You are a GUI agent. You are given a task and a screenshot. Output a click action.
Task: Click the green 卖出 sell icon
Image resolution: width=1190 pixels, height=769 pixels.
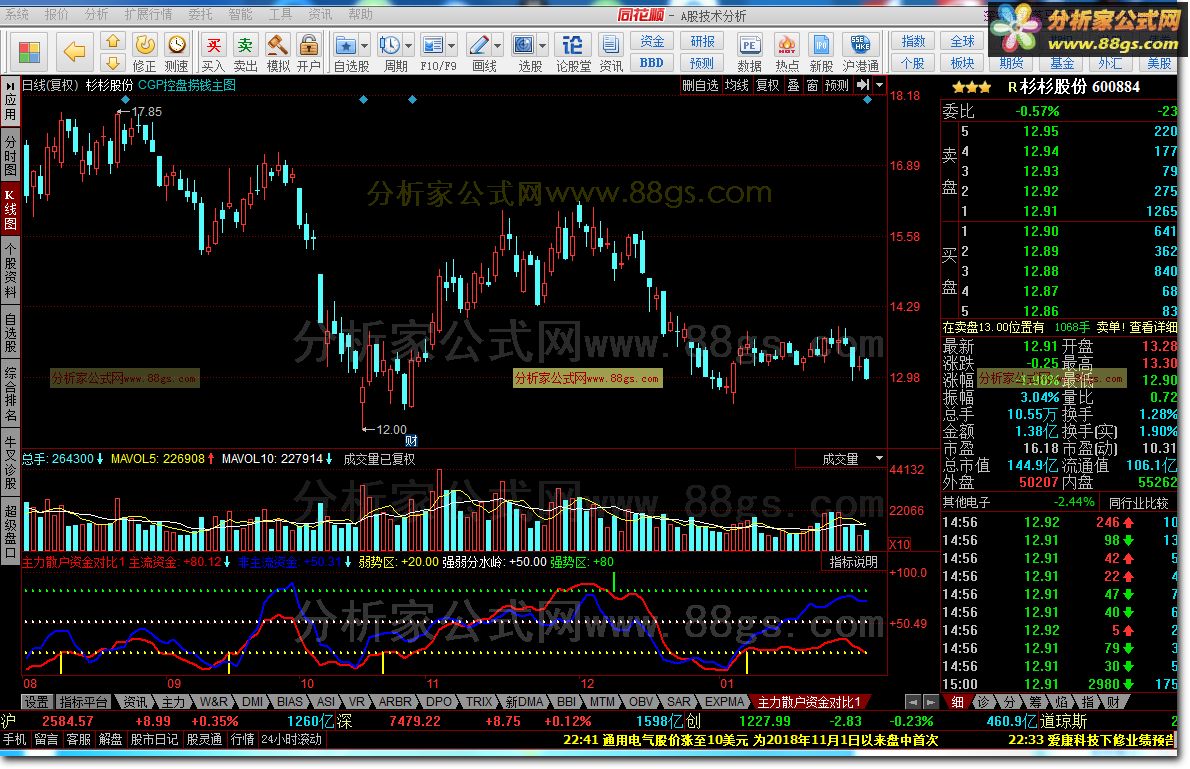click(245, 46)
